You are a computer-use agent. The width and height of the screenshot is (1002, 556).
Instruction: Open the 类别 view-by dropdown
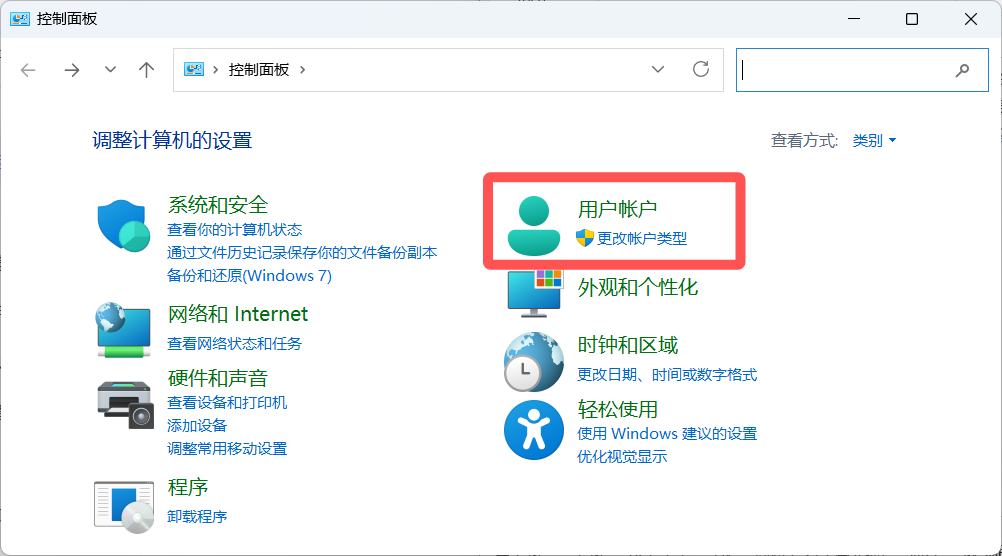tap(874, 141)
